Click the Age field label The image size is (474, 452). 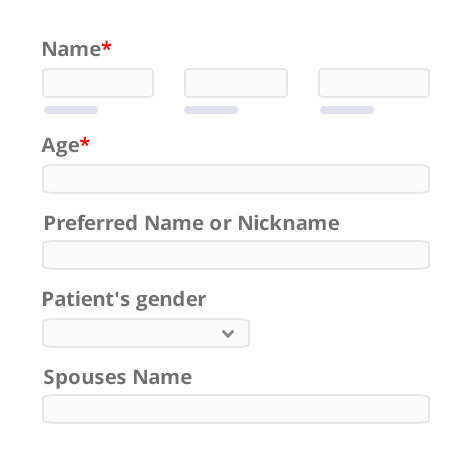pos(61,146)
